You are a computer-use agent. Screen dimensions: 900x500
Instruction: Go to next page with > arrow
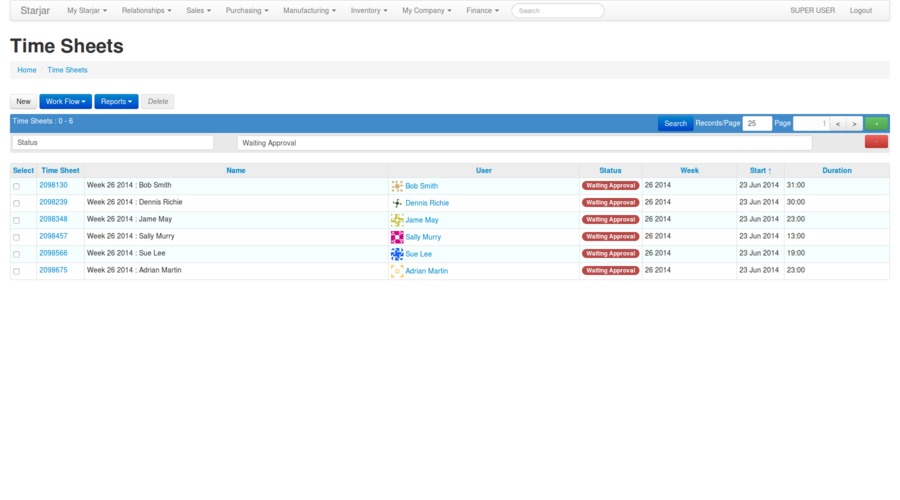coord(854,124)
